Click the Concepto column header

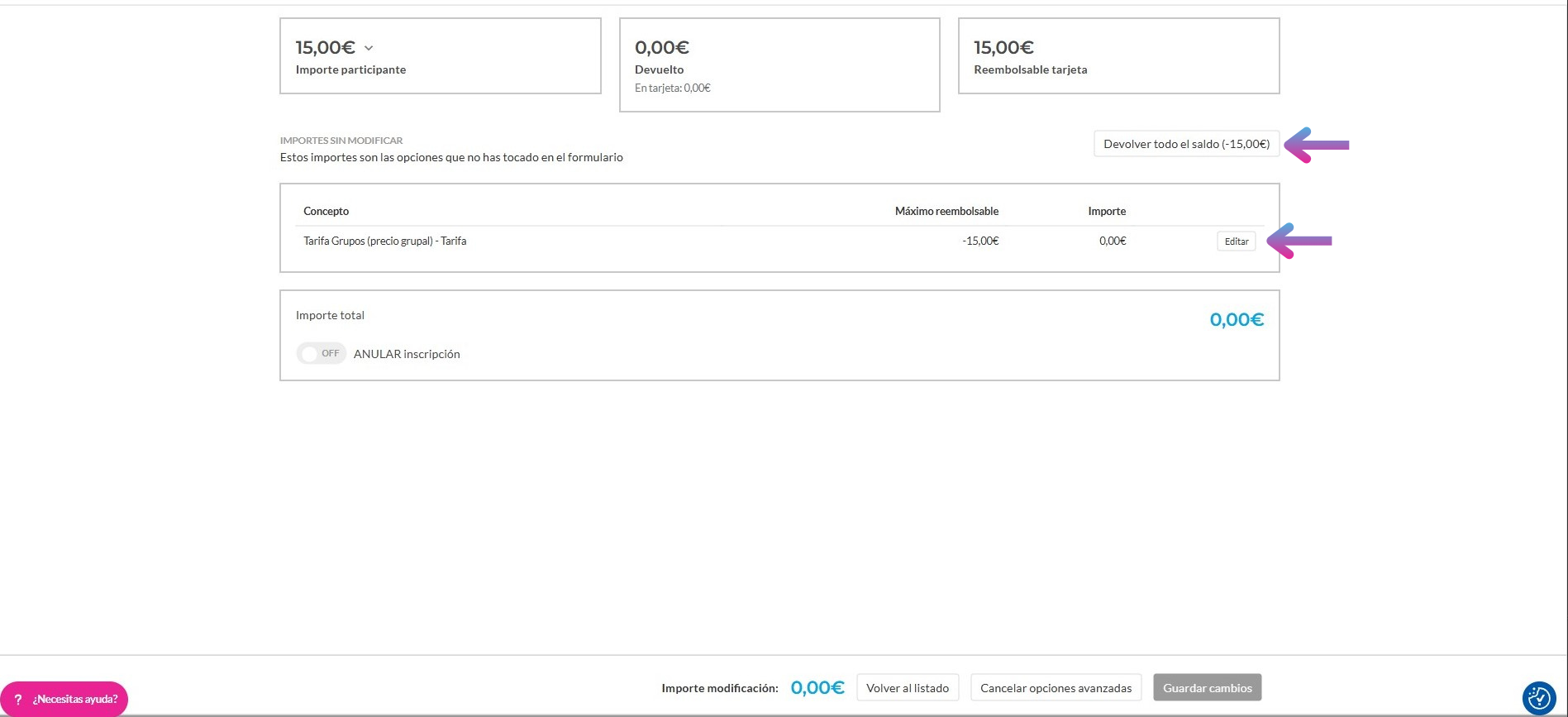click(326, 211)
